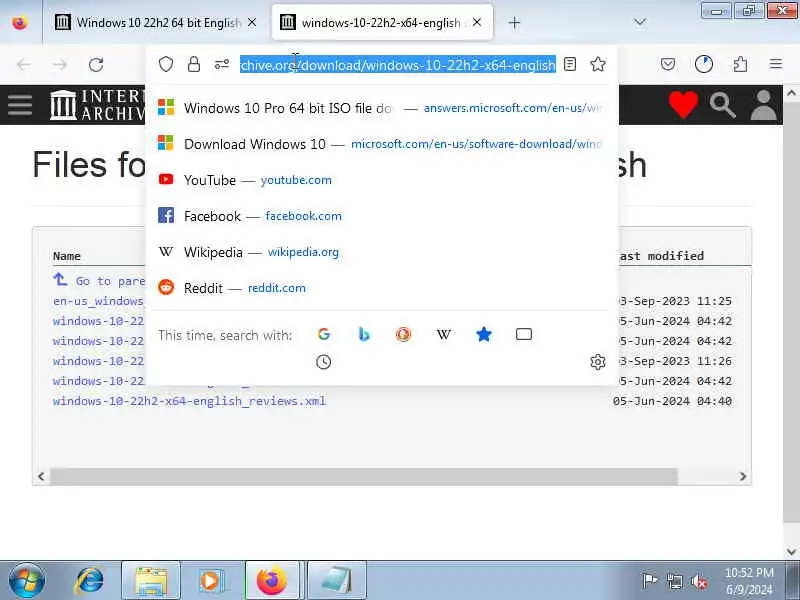Select the Wikipedia suggestion
Viewport: 800px width, 600px height.
382,252
